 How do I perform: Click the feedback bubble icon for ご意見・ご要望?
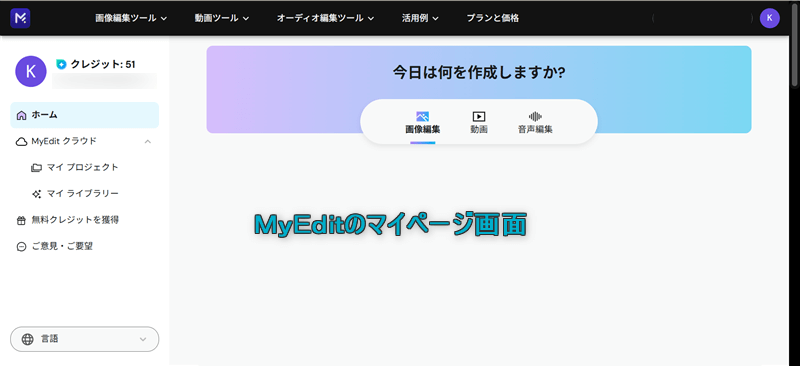[21, 247]
